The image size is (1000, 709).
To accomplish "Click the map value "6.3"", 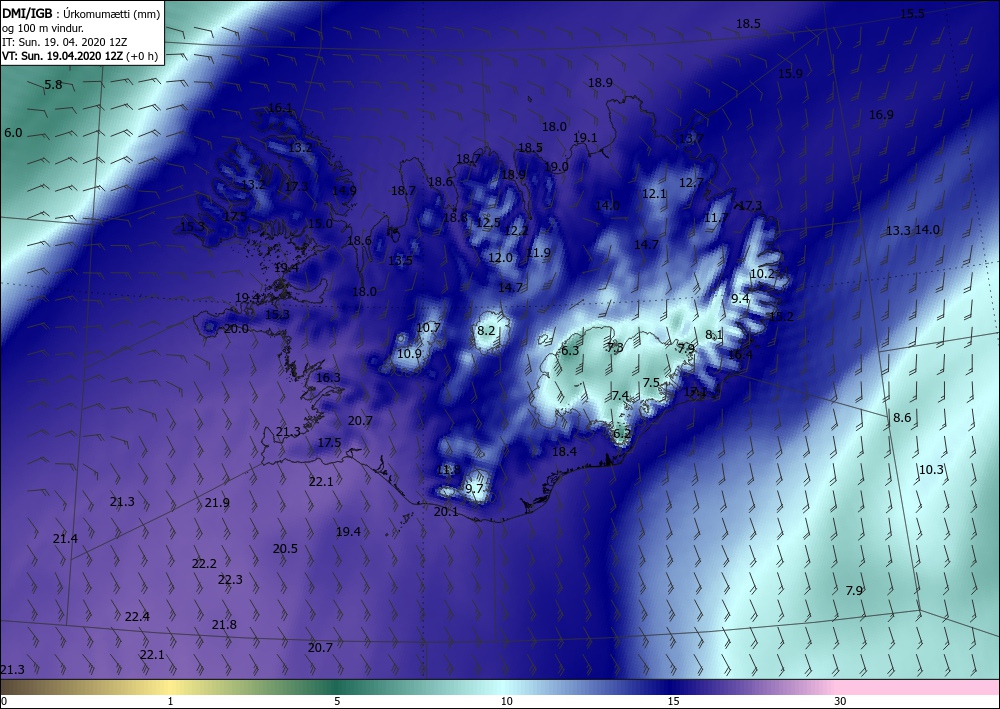I will pos(570,350).
